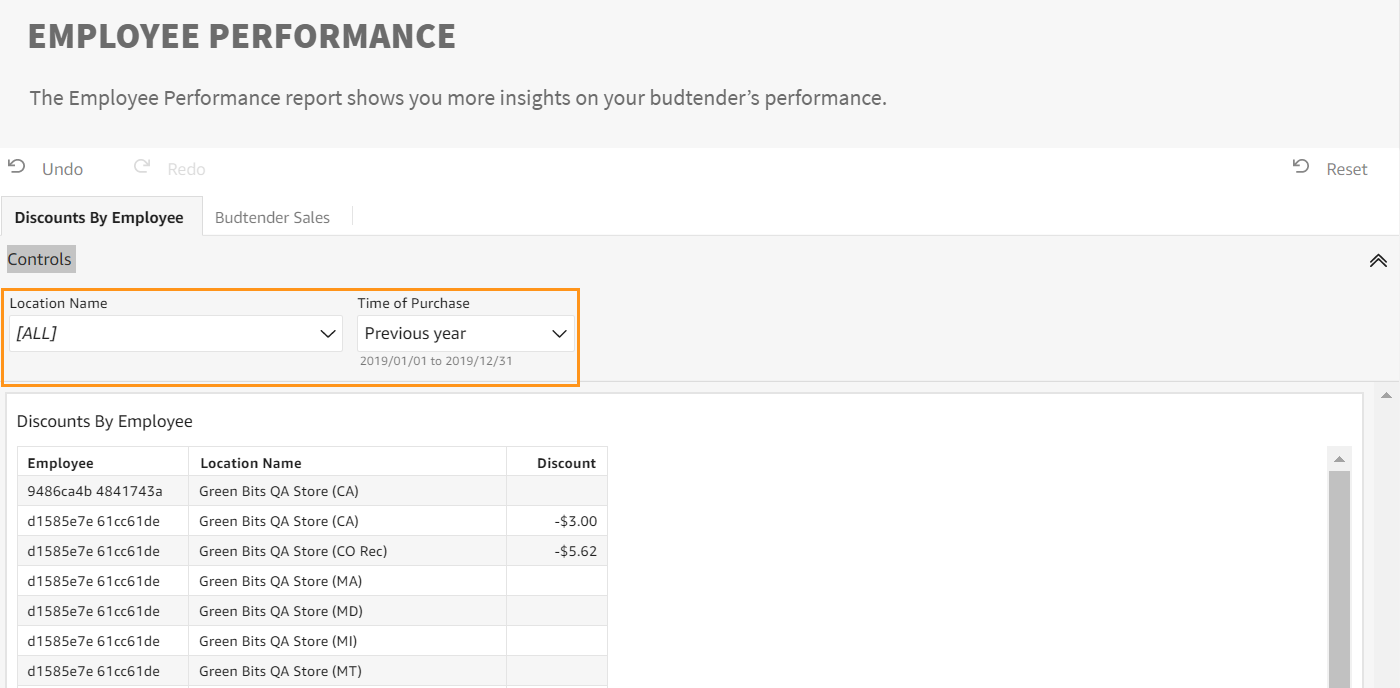Open the Time of Purchase dropdown
This screenshot has width=1400, height=688.
tap(466, 333)
